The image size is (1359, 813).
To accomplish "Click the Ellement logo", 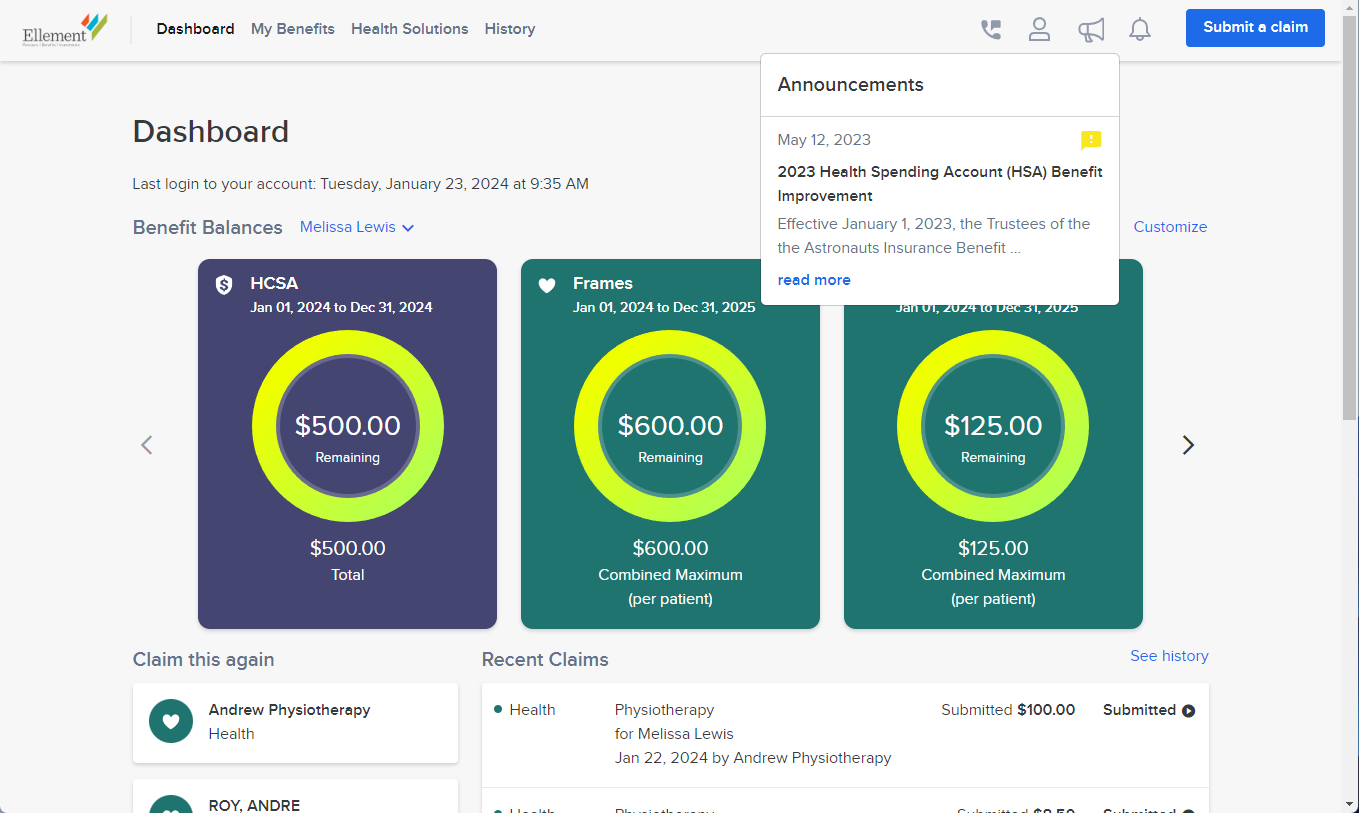I will [x=64, y=29].
